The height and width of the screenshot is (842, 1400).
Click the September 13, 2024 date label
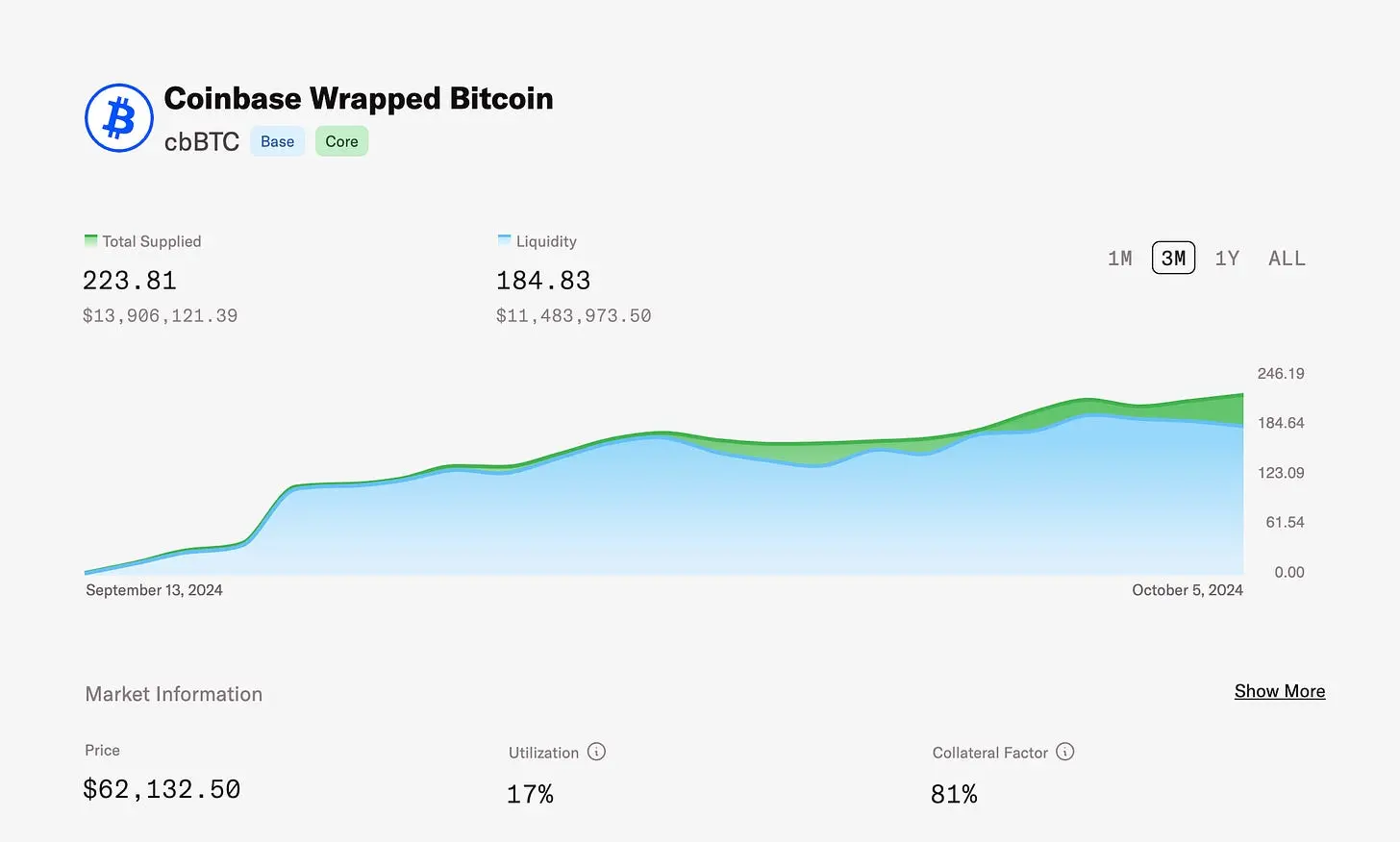coord(154,590)
